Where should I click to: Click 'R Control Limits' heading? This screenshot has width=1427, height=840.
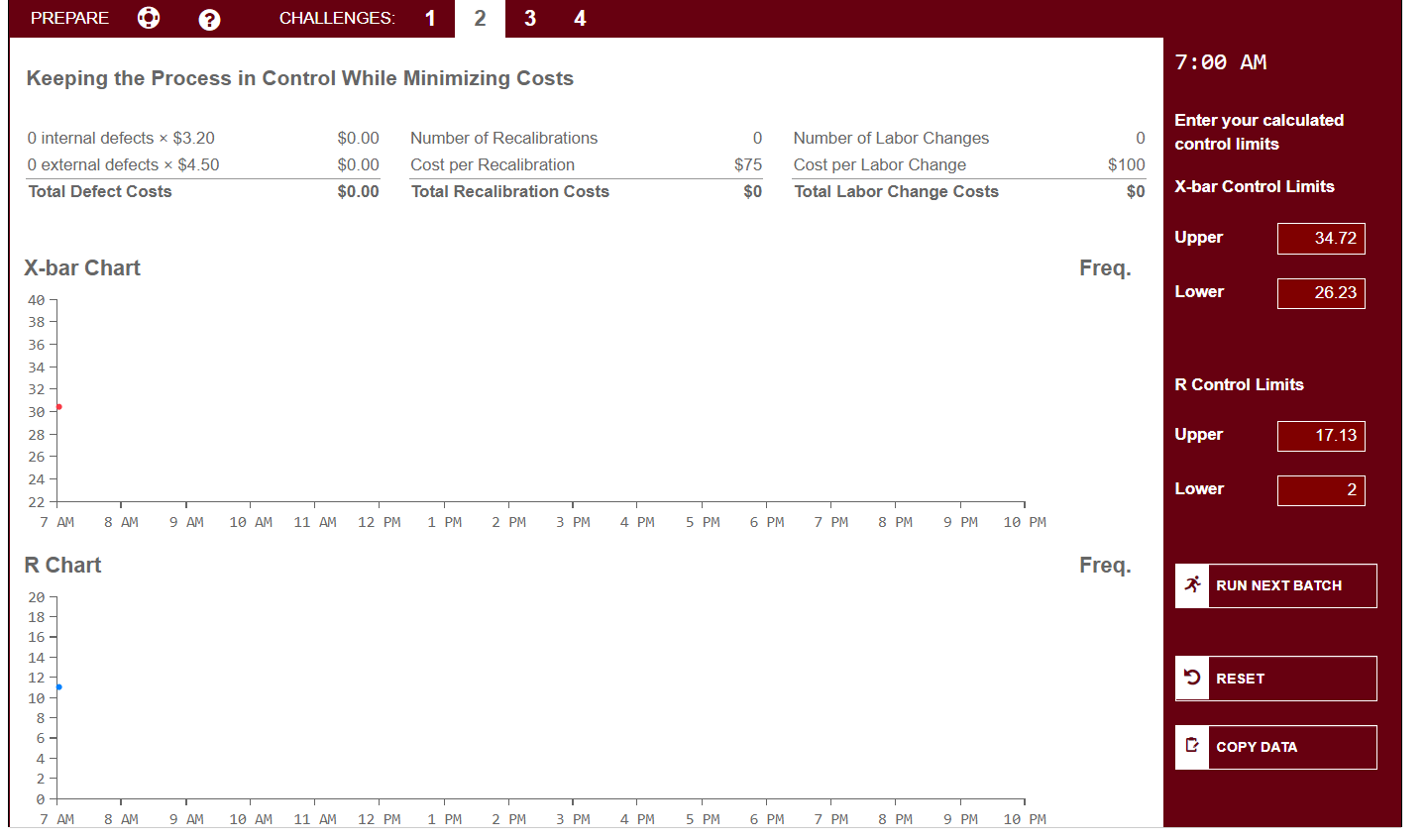[1239, 384]
